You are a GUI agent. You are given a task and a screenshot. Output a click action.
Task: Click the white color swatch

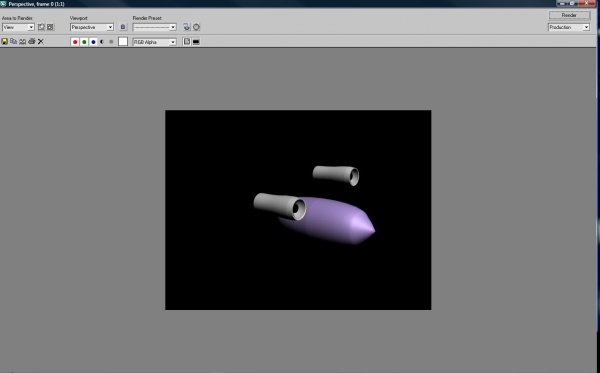coord(123,42)
